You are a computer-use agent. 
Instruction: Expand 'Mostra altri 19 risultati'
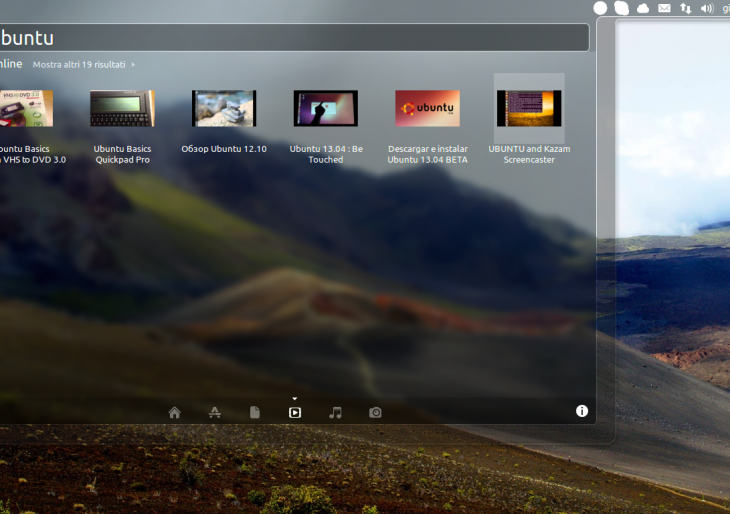pos(84,65)
